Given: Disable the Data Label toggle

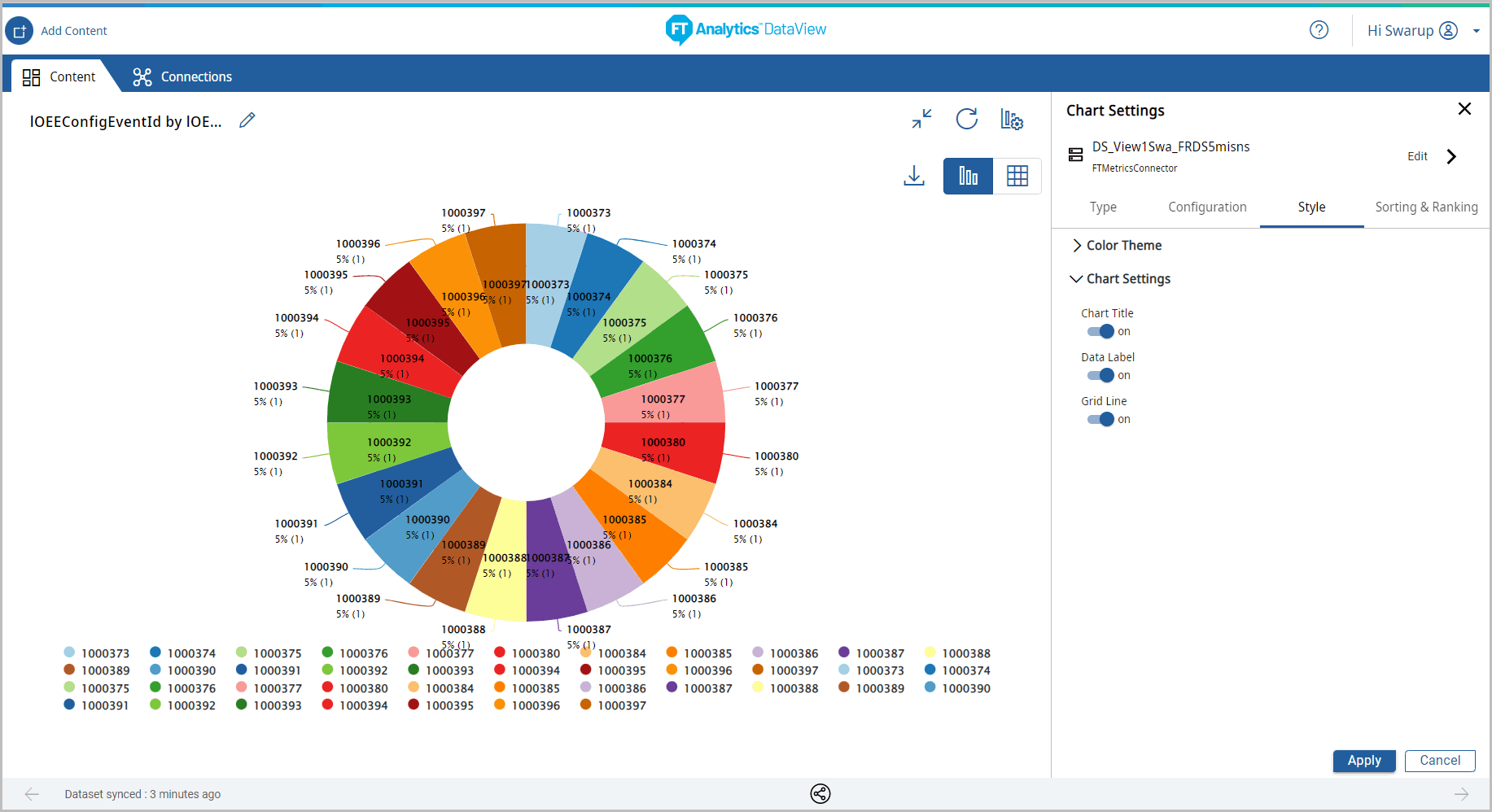Looking at the screenshot, I should coord(1100,375).
